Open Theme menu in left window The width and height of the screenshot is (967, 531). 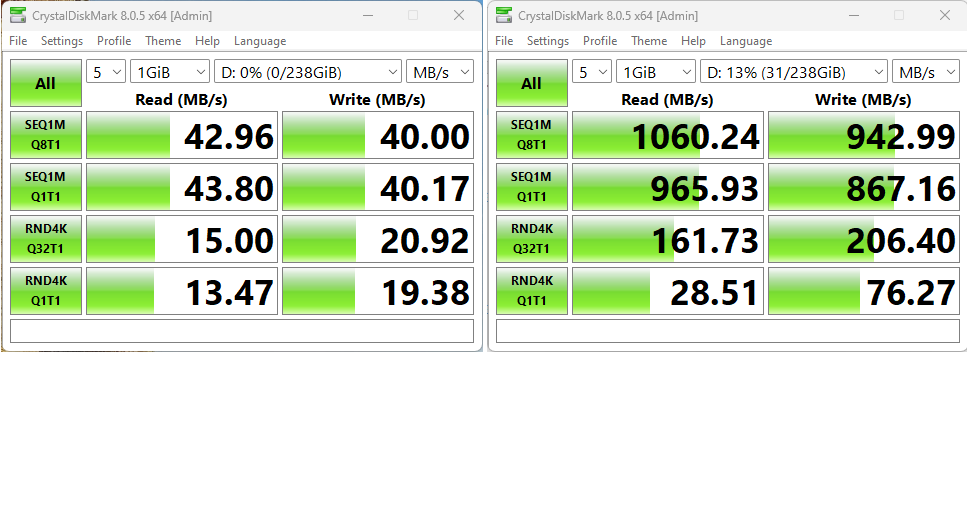[x=163, y=41]
